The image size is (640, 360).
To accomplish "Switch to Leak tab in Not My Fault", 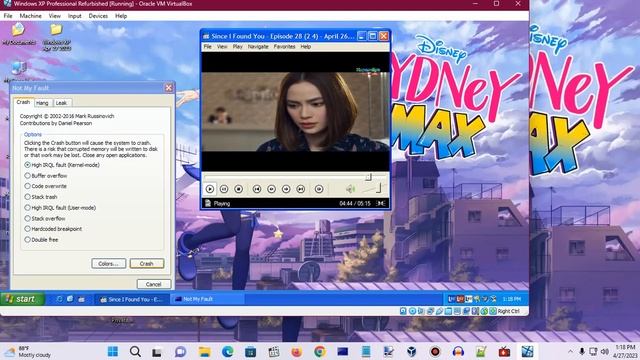I will tap(61, 103).
